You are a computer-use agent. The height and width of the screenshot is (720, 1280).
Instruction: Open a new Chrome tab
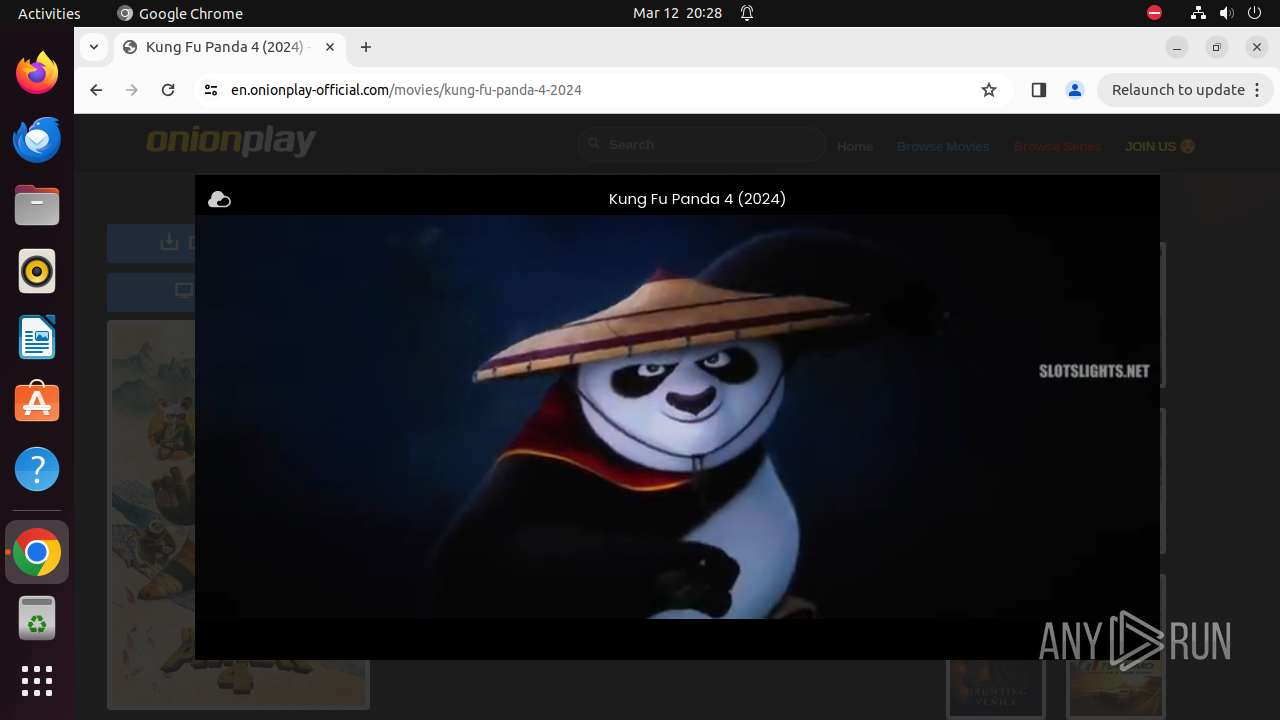pos(366,47)
